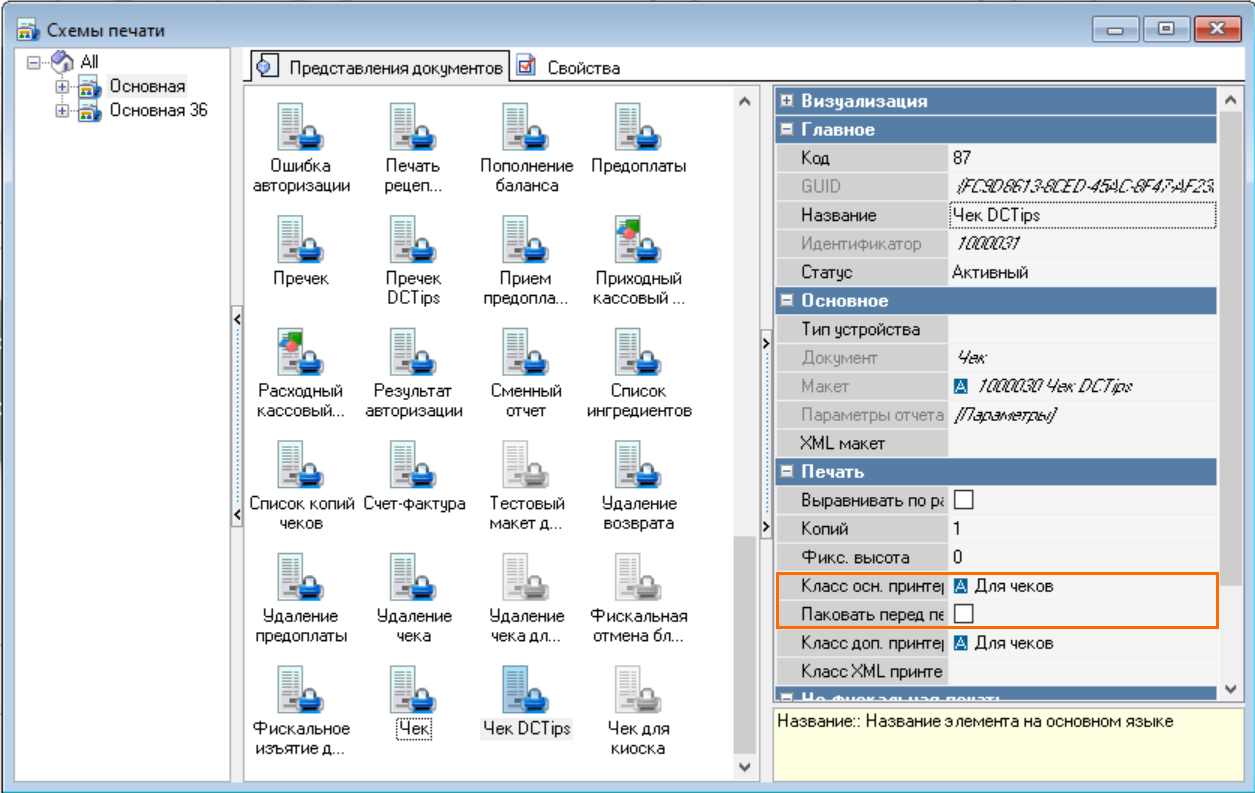Viewport: 1255px width, 793px height.
Task: Collapse the All root tree node
Action: (x=34, y=62)
